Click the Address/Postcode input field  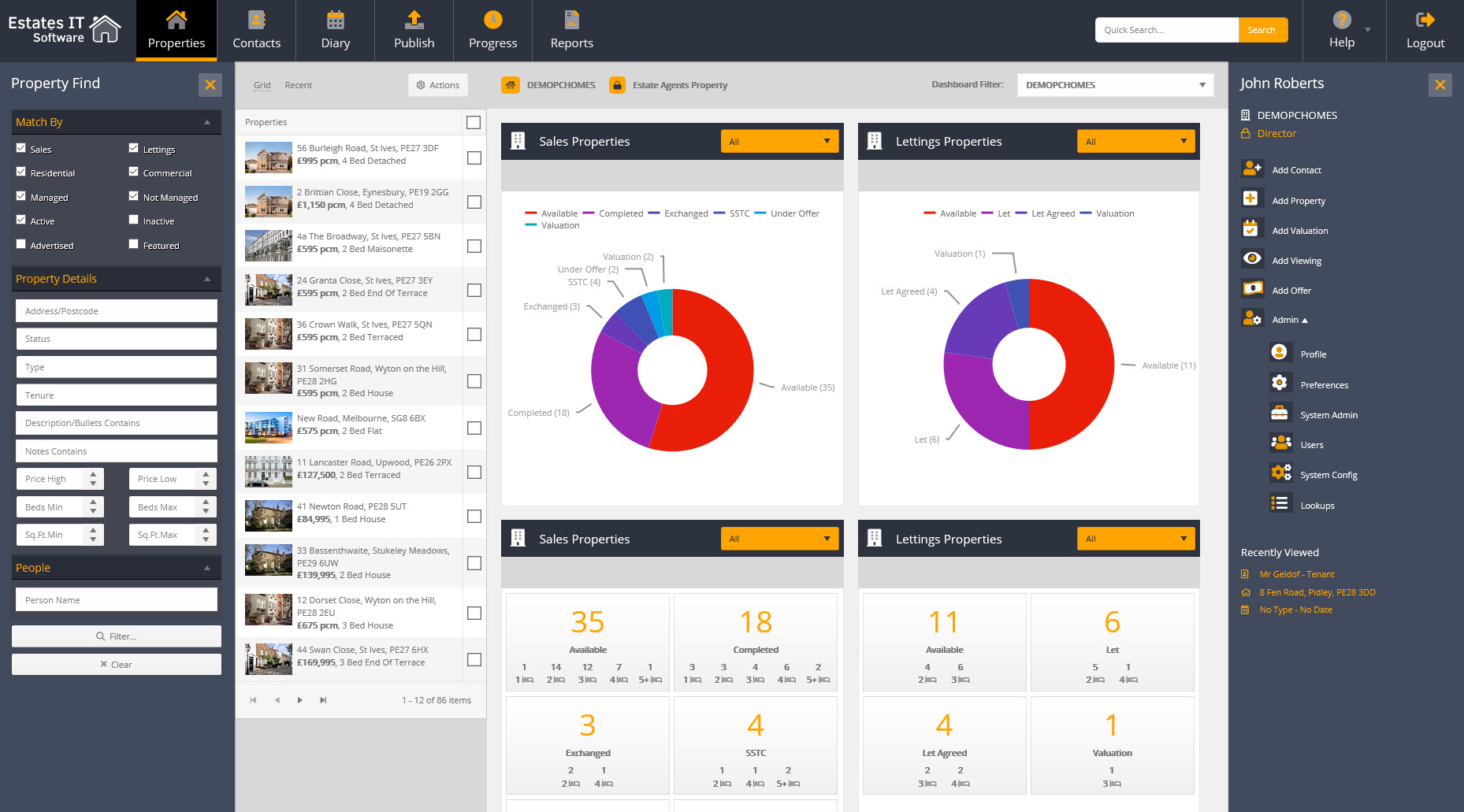click(116, 311)
